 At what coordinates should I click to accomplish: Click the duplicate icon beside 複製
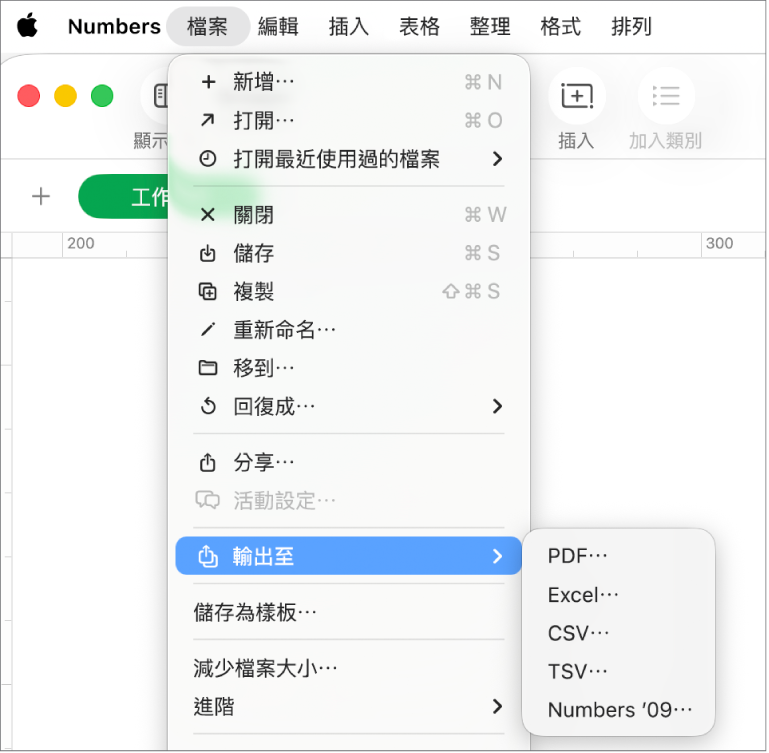(208, 291)
